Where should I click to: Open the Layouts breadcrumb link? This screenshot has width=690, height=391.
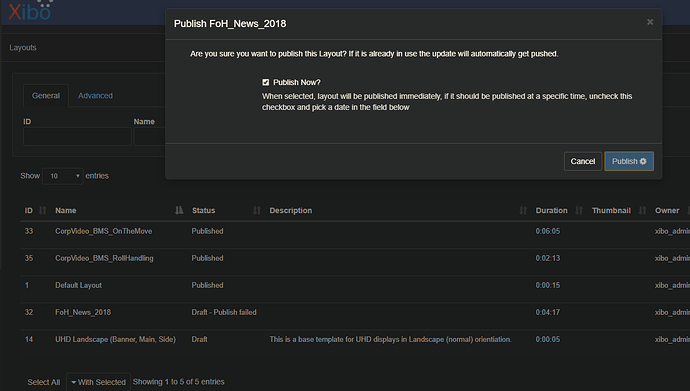[x=23, y=48]
